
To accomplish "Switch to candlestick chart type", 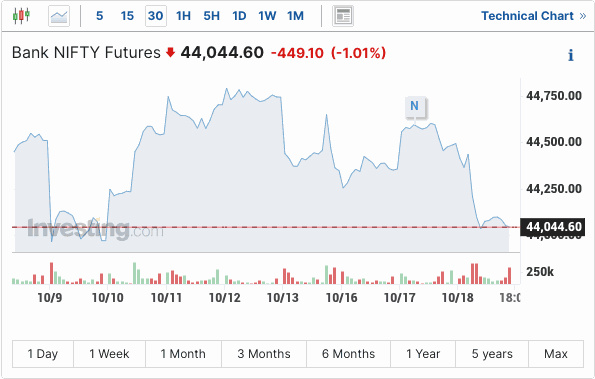I will 21,16.
